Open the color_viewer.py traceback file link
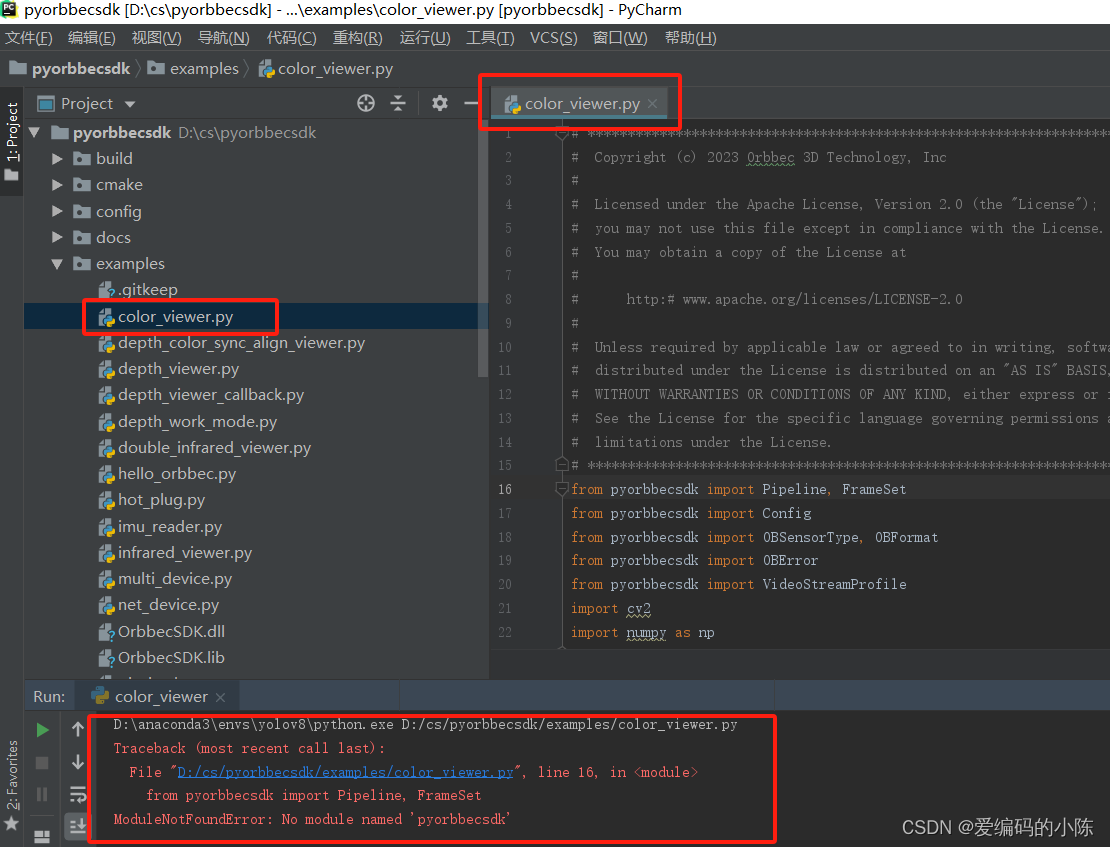This screenshot has width=1110, height=847. [345, 772]
